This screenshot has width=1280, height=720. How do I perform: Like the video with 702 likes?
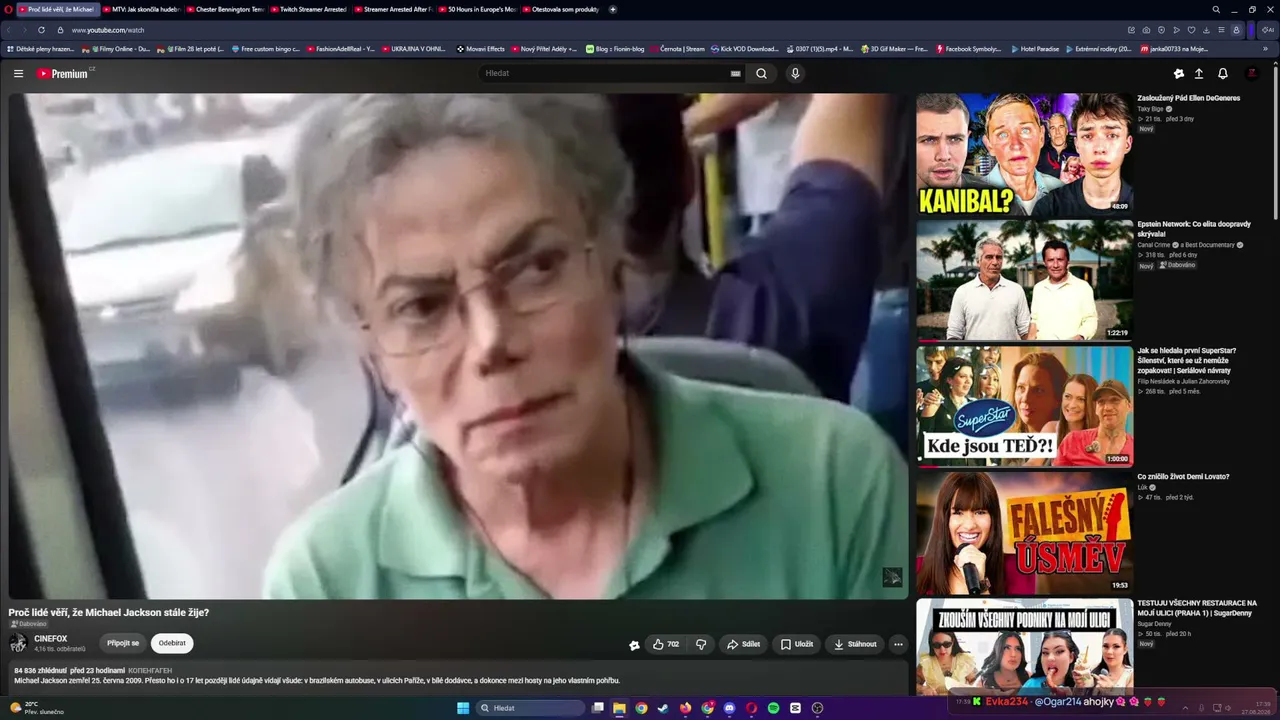tap(665, 644)
